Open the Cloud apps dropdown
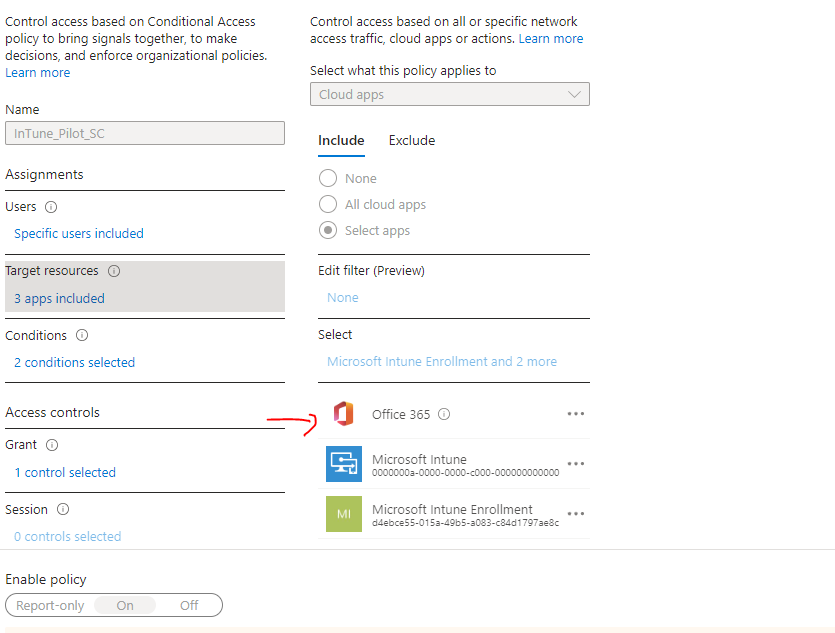Viewport: 835px width, 633px height. coord(449,94)
